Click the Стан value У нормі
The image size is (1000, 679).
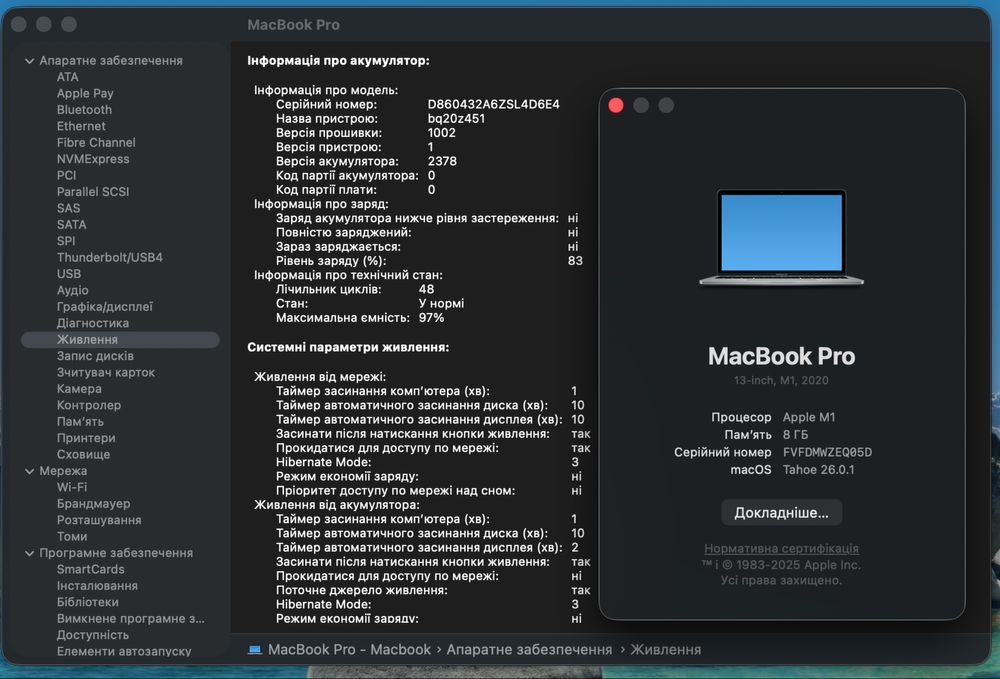pyautogui.click(x=441, y=304)
